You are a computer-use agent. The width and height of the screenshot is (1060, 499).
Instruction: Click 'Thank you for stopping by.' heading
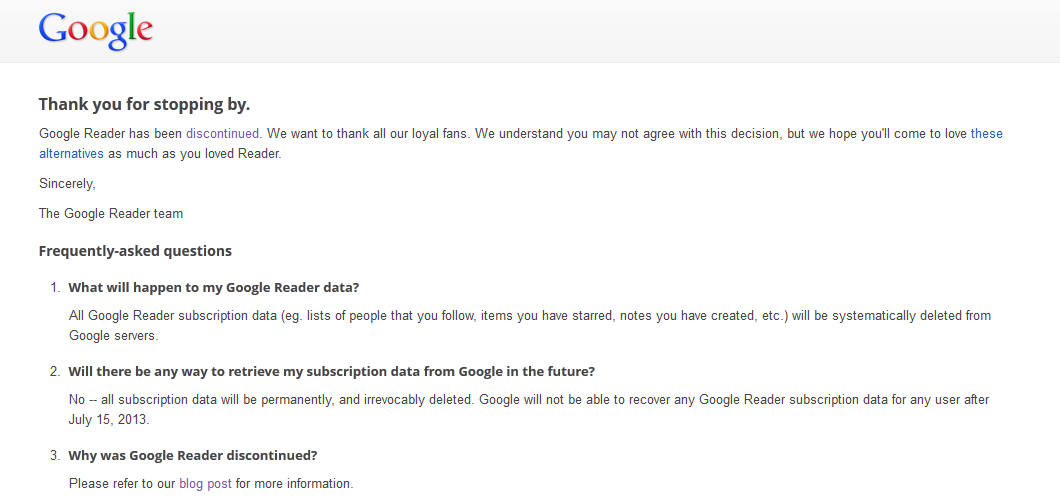coord(145,104)
